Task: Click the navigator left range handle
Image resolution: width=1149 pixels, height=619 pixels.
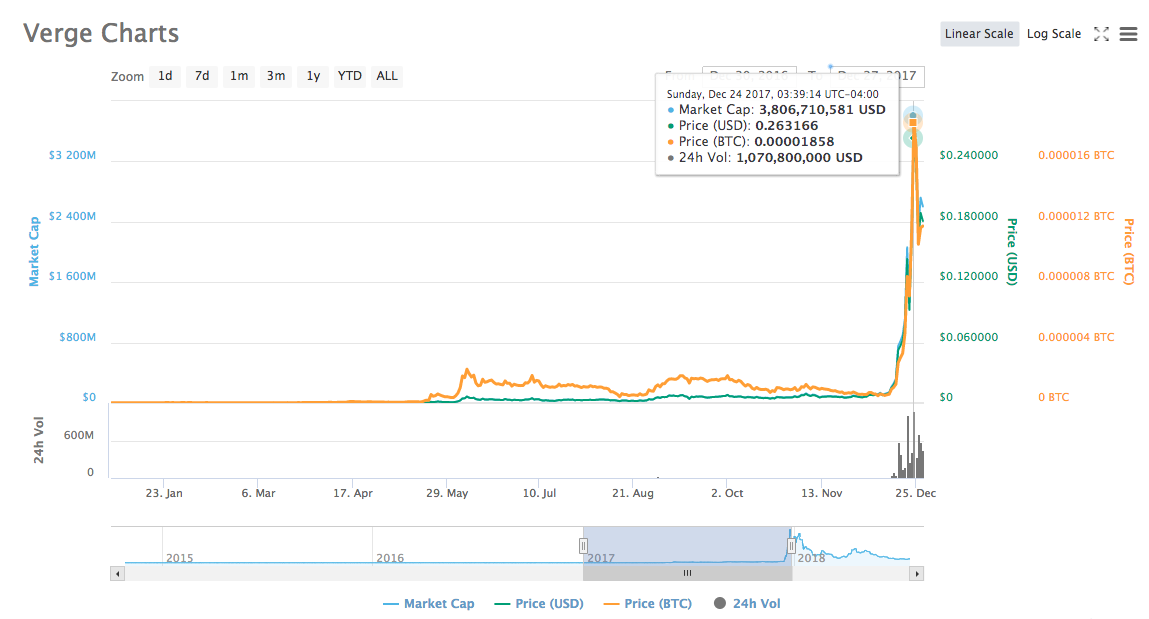Action: tap(583, 546)
